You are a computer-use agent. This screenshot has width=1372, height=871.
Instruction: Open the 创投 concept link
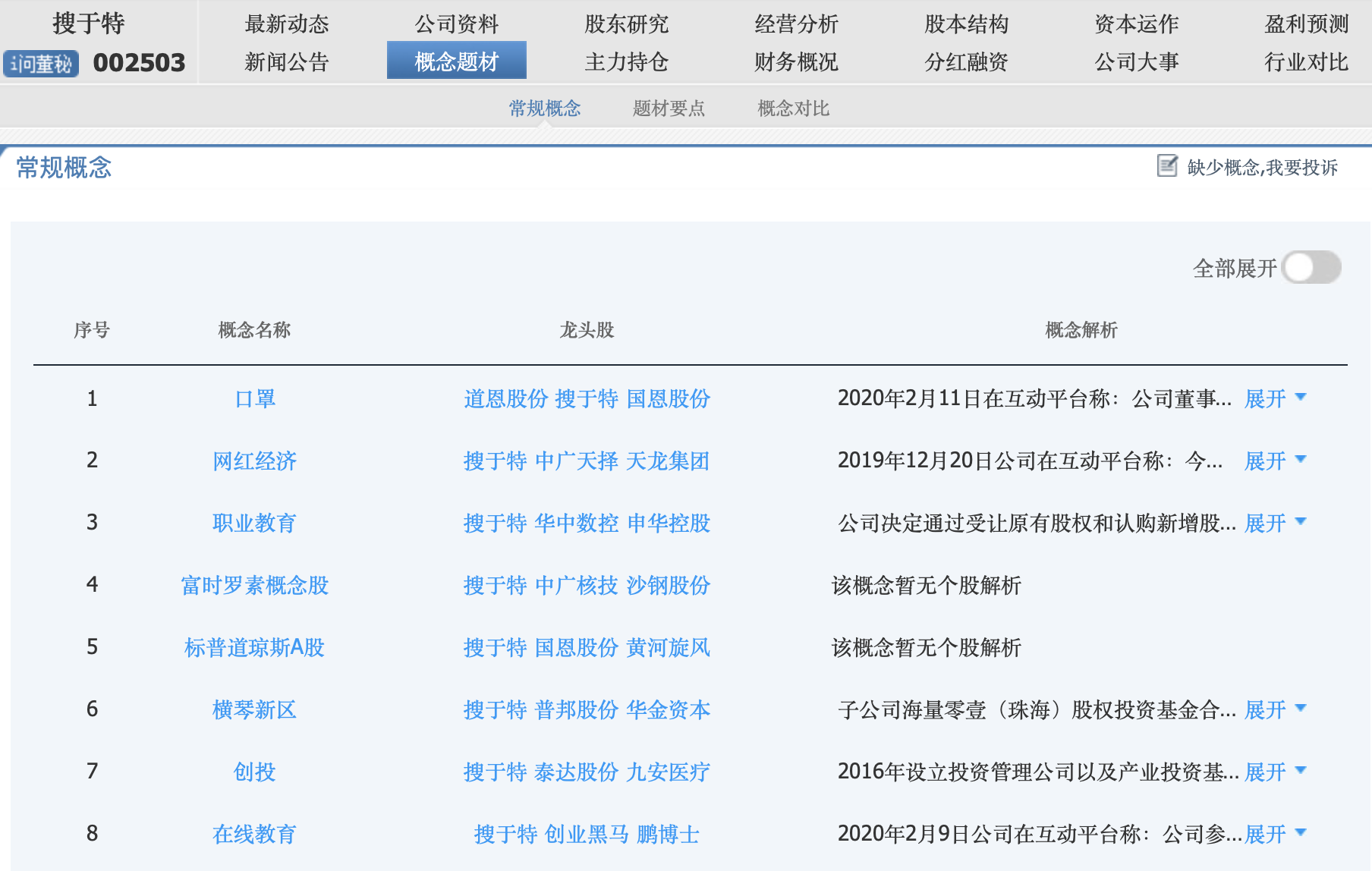click(x=255, y=772)
